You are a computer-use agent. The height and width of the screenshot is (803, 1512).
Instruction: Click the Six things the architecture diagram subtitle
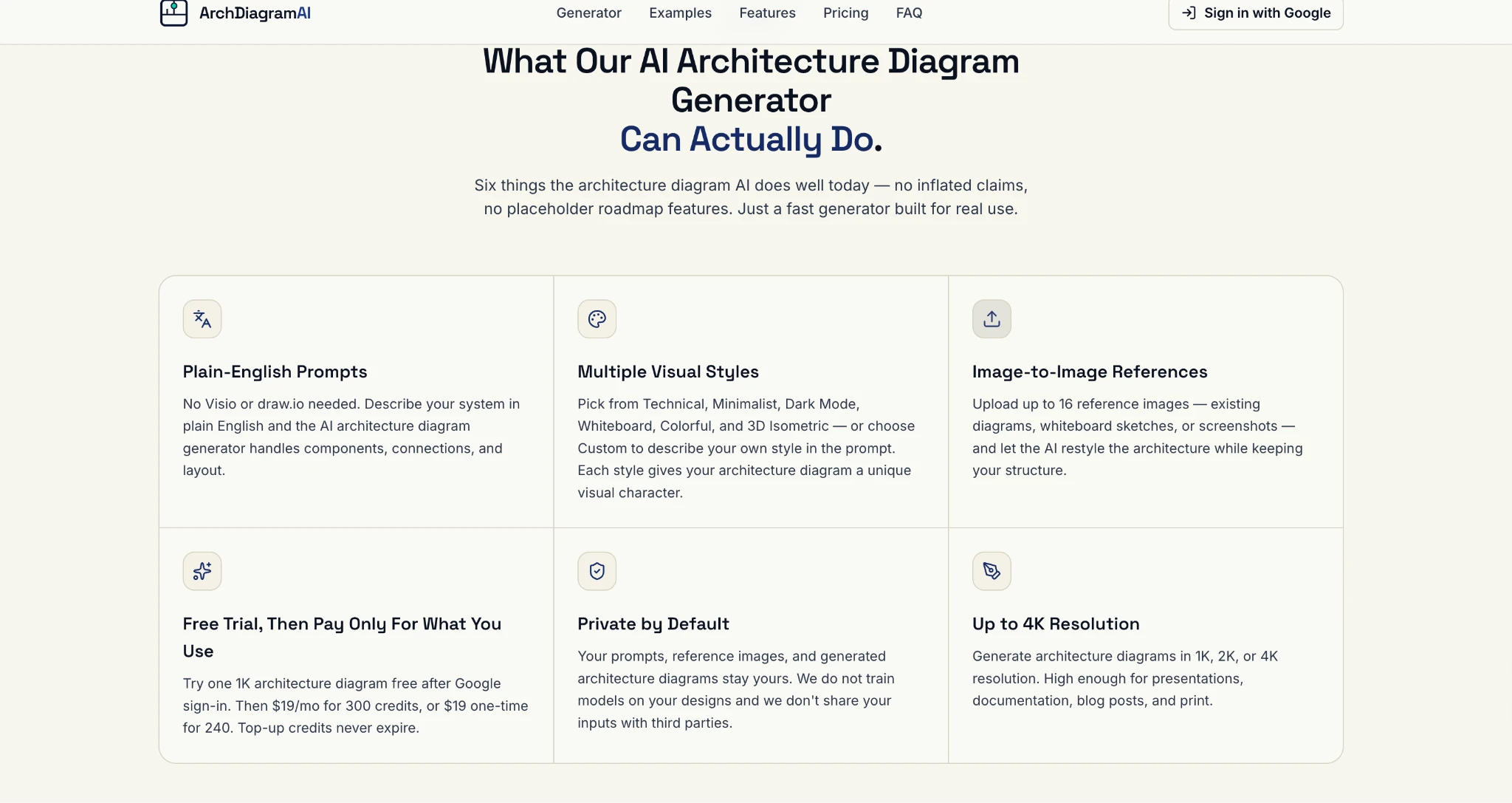751,197
